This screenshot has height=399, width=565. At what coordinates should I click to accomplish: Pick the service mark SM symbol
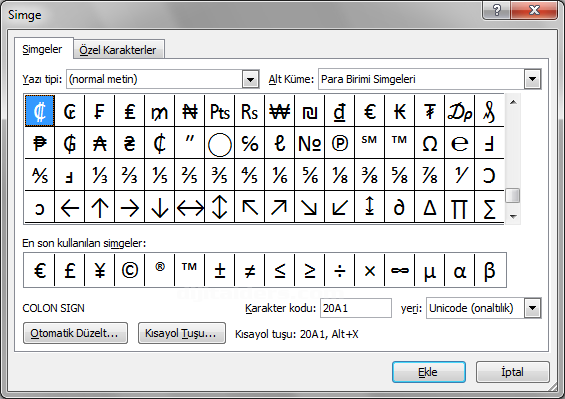point(369,143)
